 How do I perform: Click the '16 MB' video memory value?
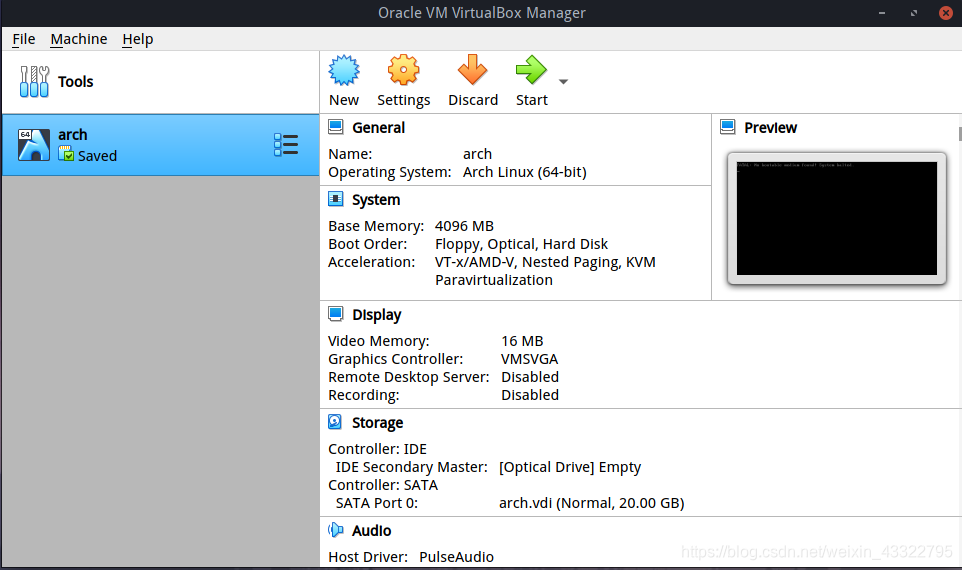click(x=522, y=341)
